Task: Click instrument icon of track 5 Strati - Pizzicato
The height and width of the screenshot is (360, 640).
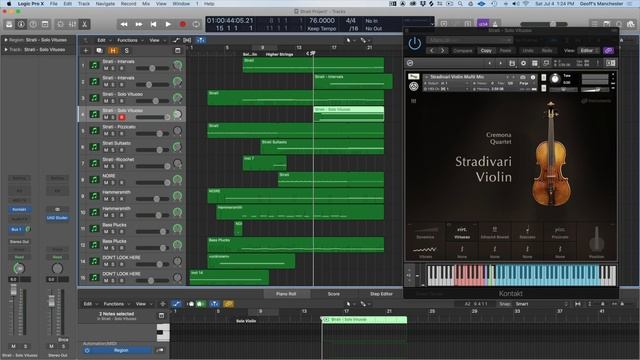Action: point(94,131)
